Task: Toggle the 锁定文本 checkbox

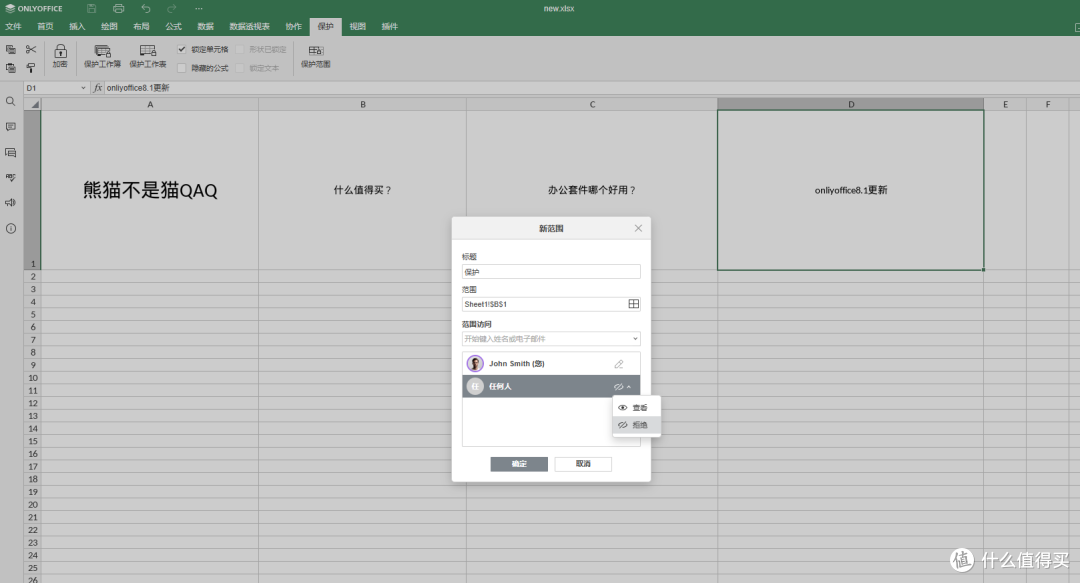Action: (240, 68)
